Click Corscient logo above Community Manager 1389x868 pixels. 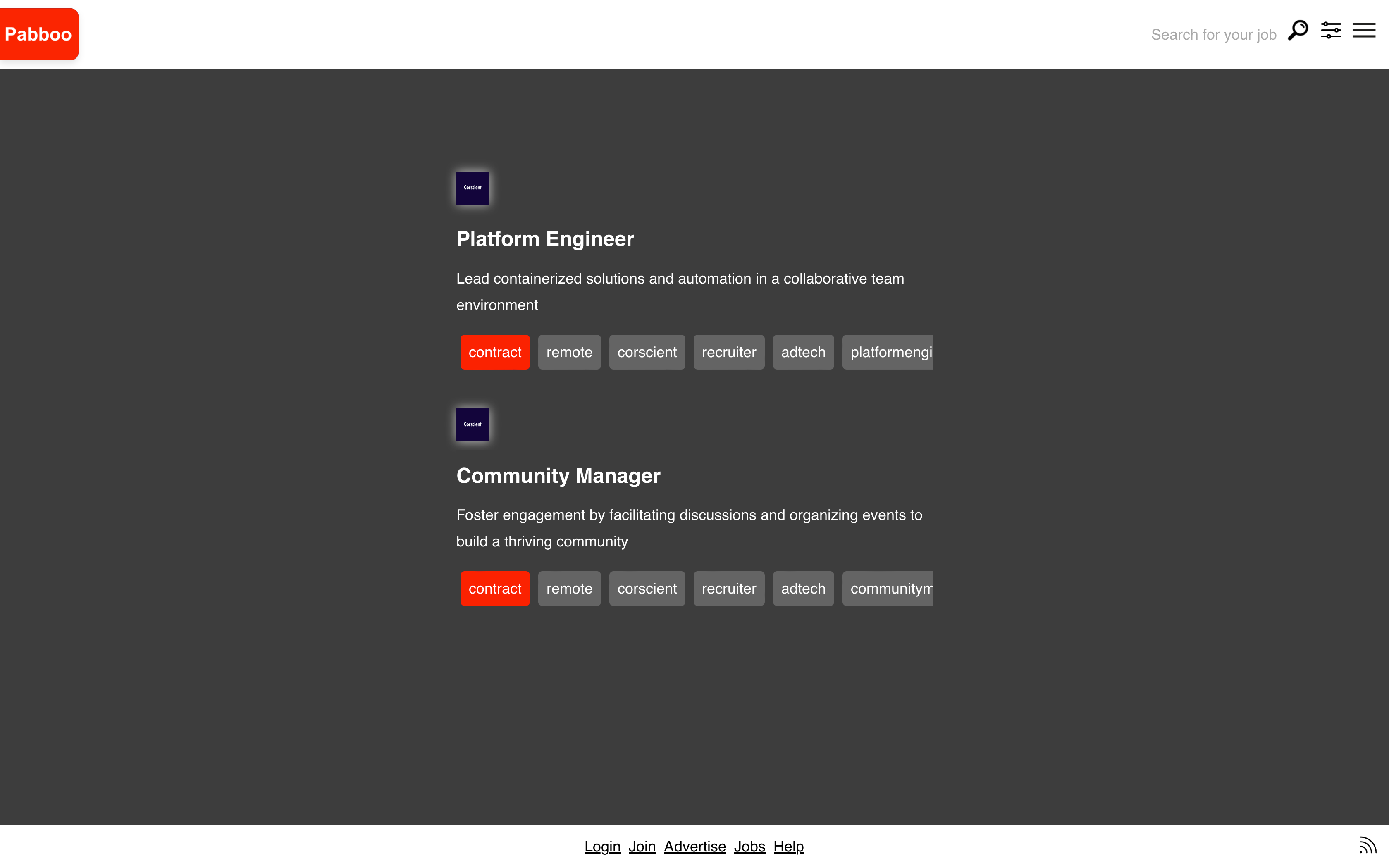[473, 425]
